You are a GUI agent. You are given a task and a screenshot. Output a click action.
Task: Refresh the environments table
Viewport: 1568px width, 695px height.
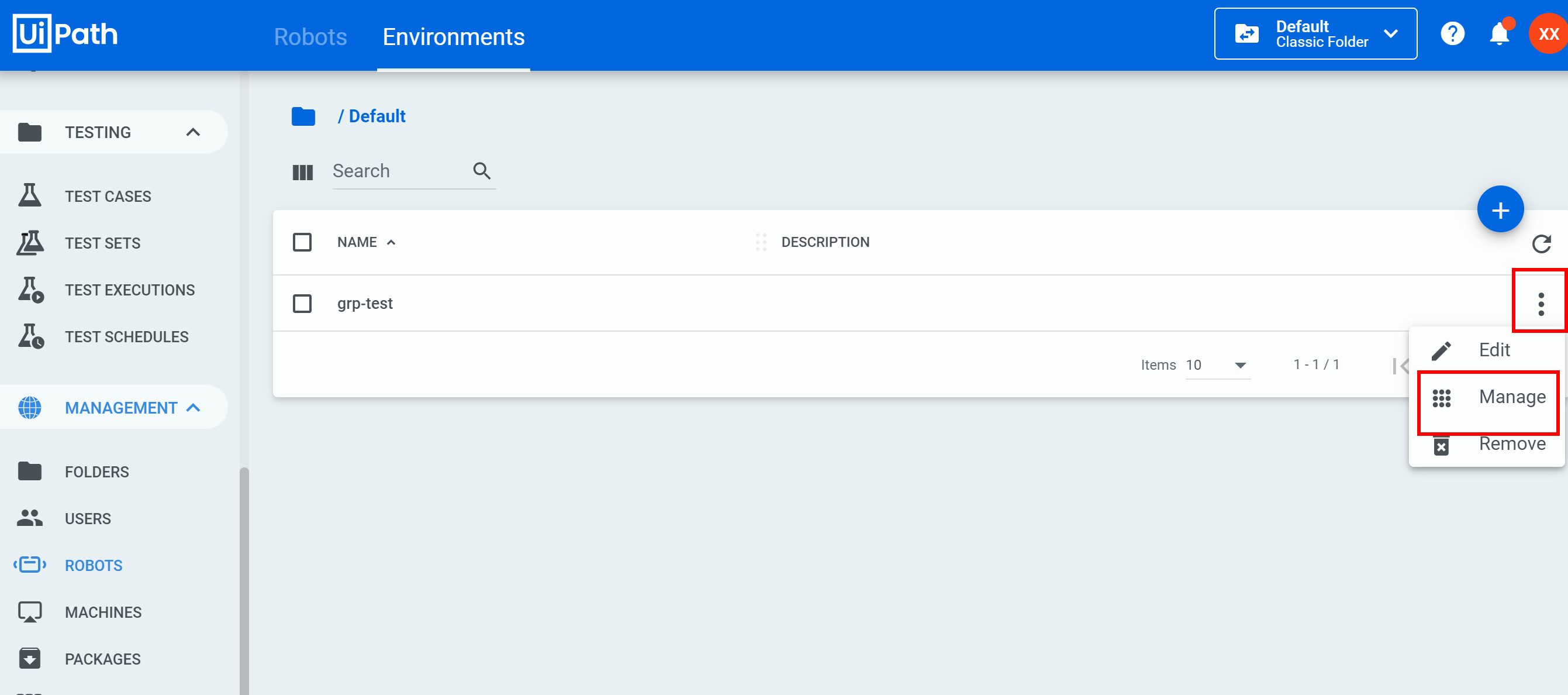[1541, 243]
